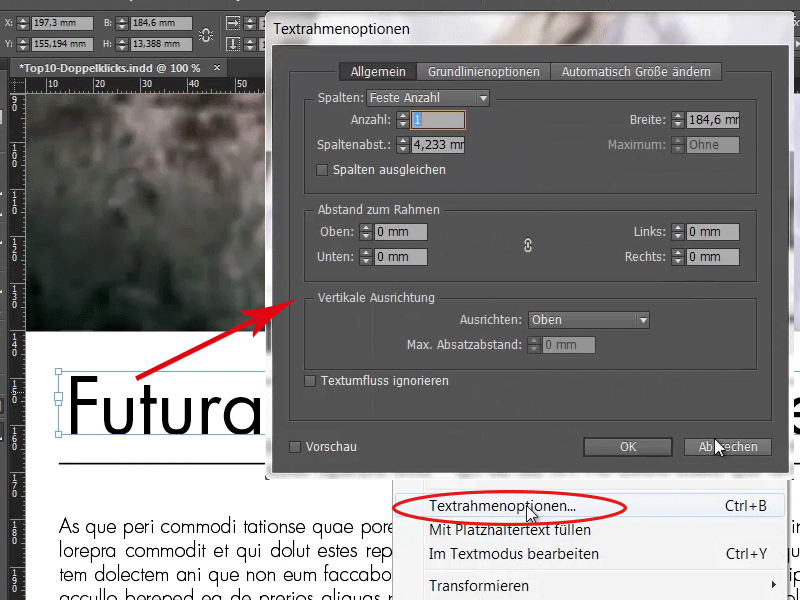Open the Automatisch Größe ändern tab
The height and width of the screenshot is (600, 800).
tap(636, 71)
